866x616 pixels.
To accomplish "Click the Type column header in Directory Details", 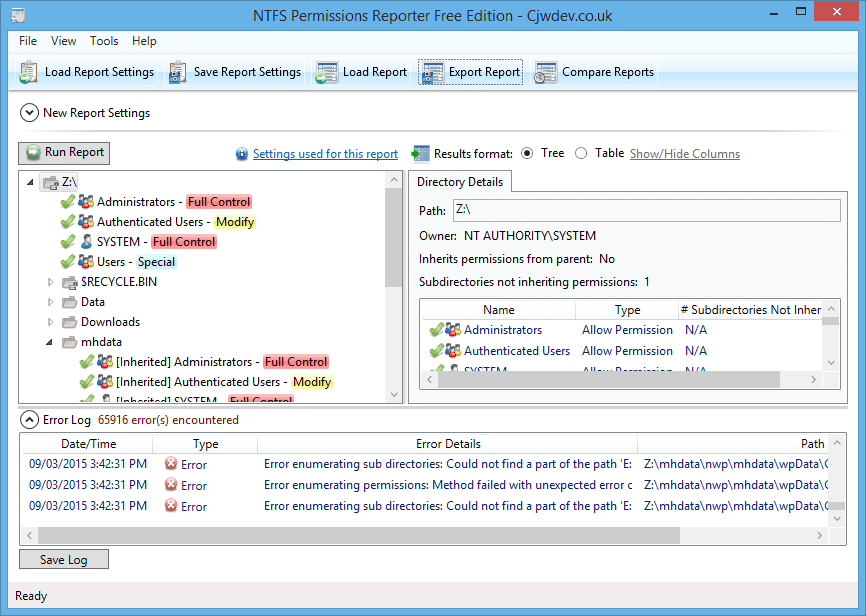I will point(627,310).
